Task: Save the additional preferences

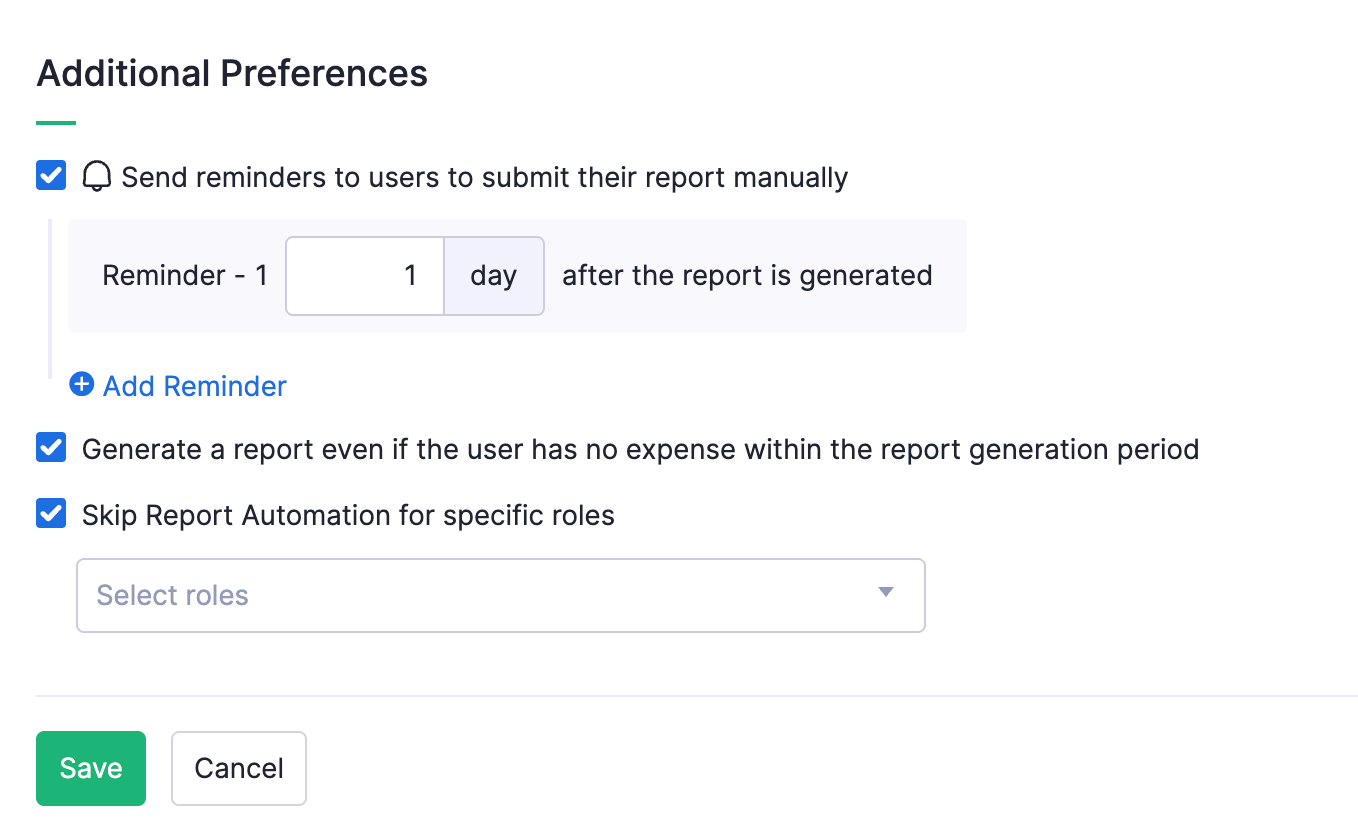Action: click(90, 768)
